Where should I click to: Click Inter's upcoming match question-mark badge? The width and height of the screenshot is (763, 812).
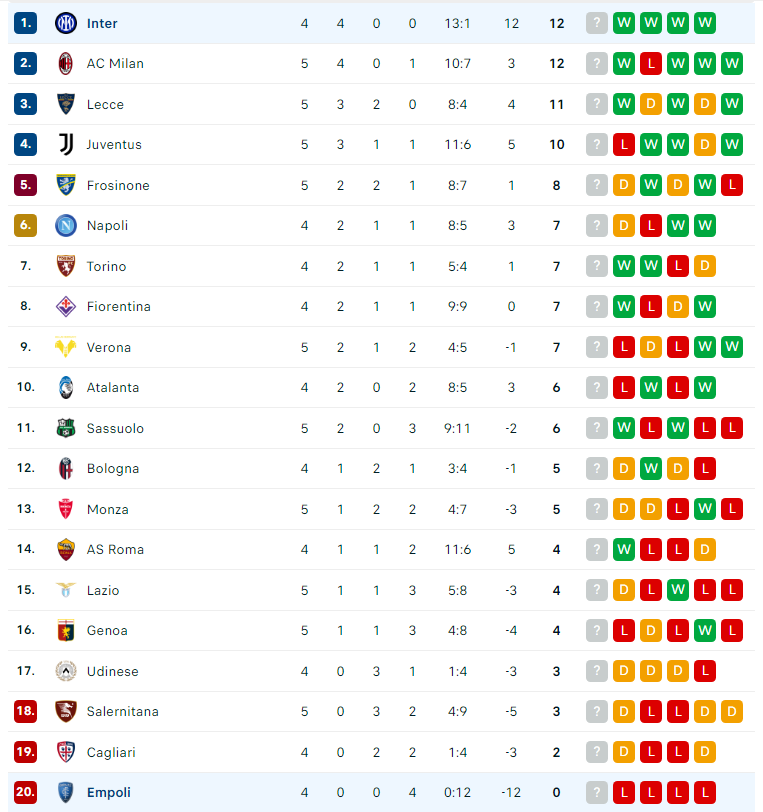pyautogui.click(x=597, y=23)
